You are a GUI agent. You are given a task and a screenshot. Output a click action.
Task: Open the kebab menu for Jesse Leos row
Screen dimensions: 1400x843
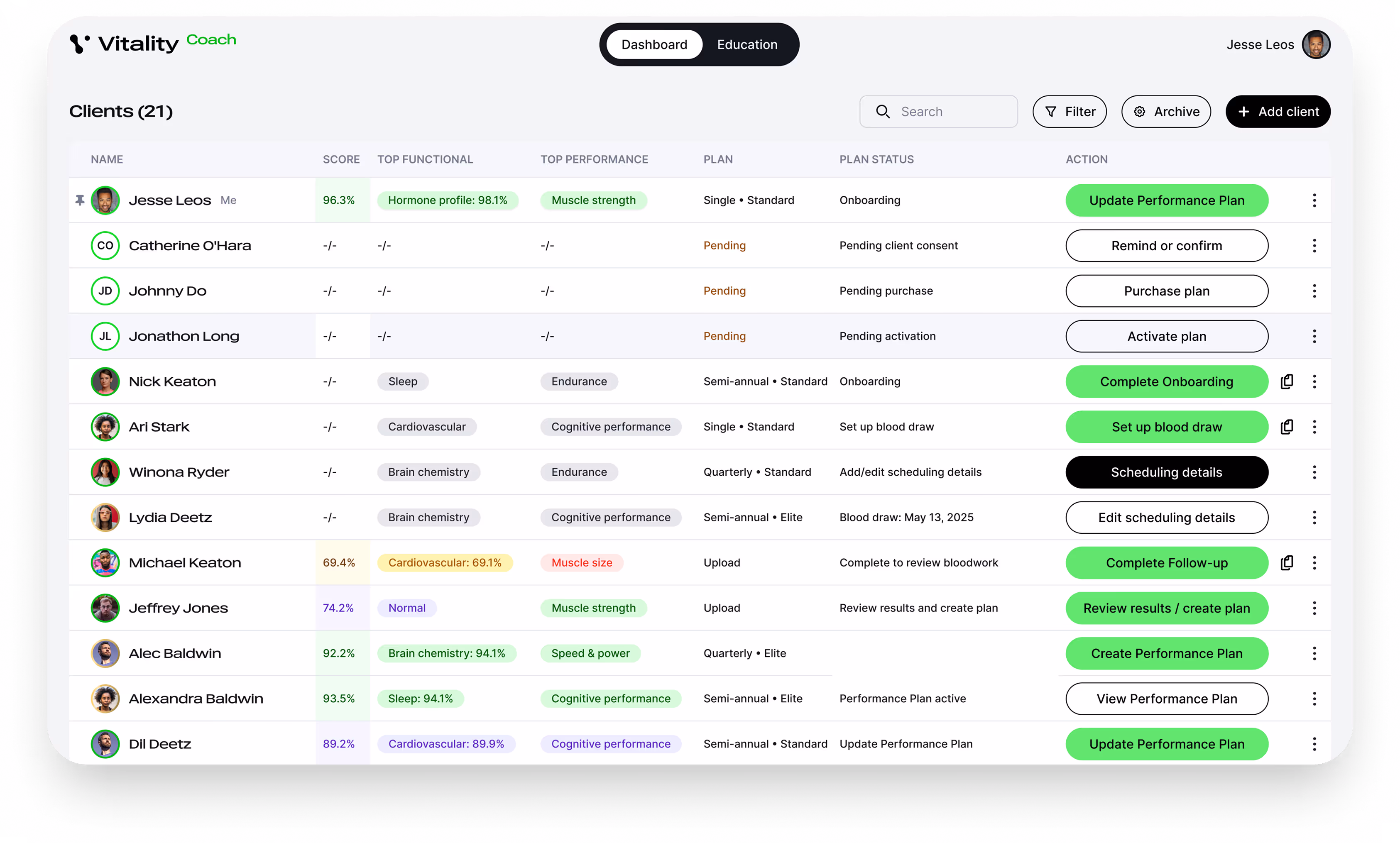pos(1314,200)
